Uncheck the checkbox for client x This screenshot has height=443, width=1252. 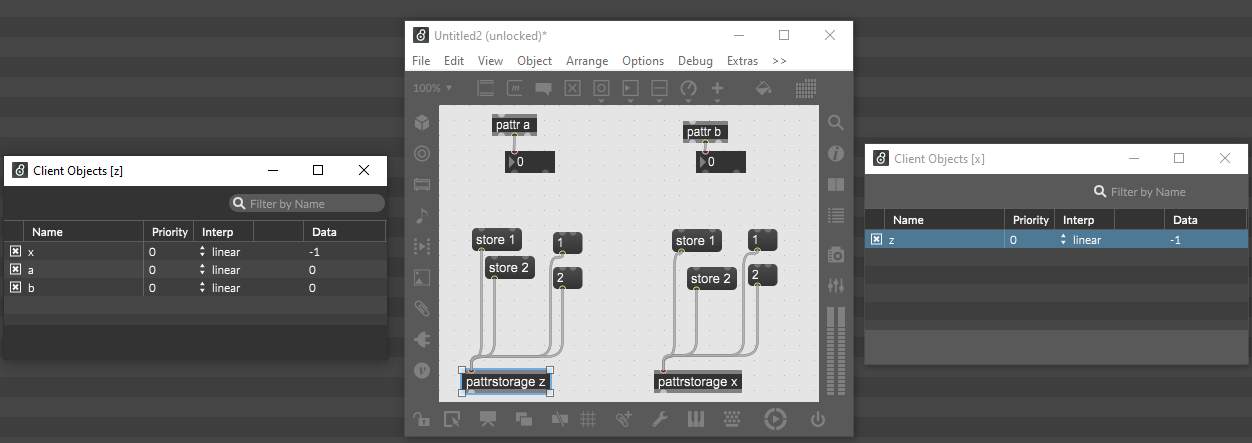tap(16, 252)
